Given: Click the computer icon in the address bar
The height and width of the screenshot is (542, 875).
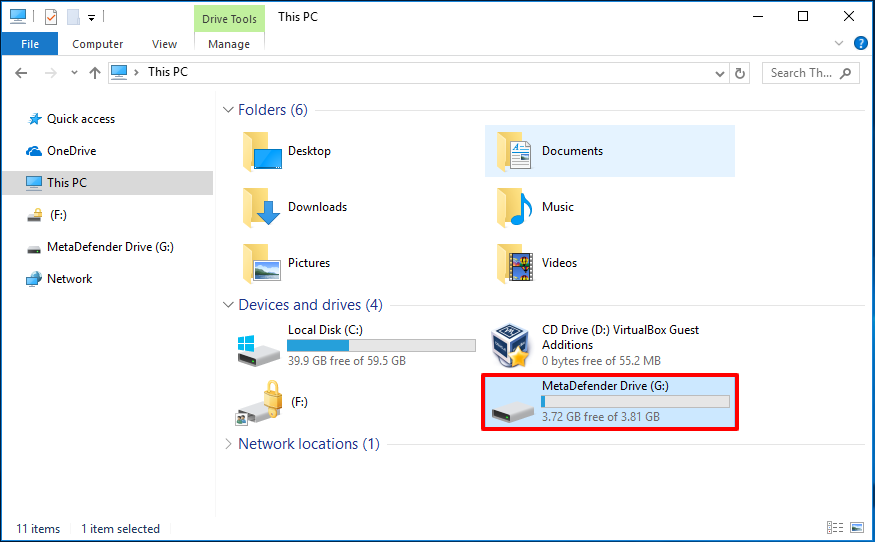Looking at the screenshot, I should point(119,72).
